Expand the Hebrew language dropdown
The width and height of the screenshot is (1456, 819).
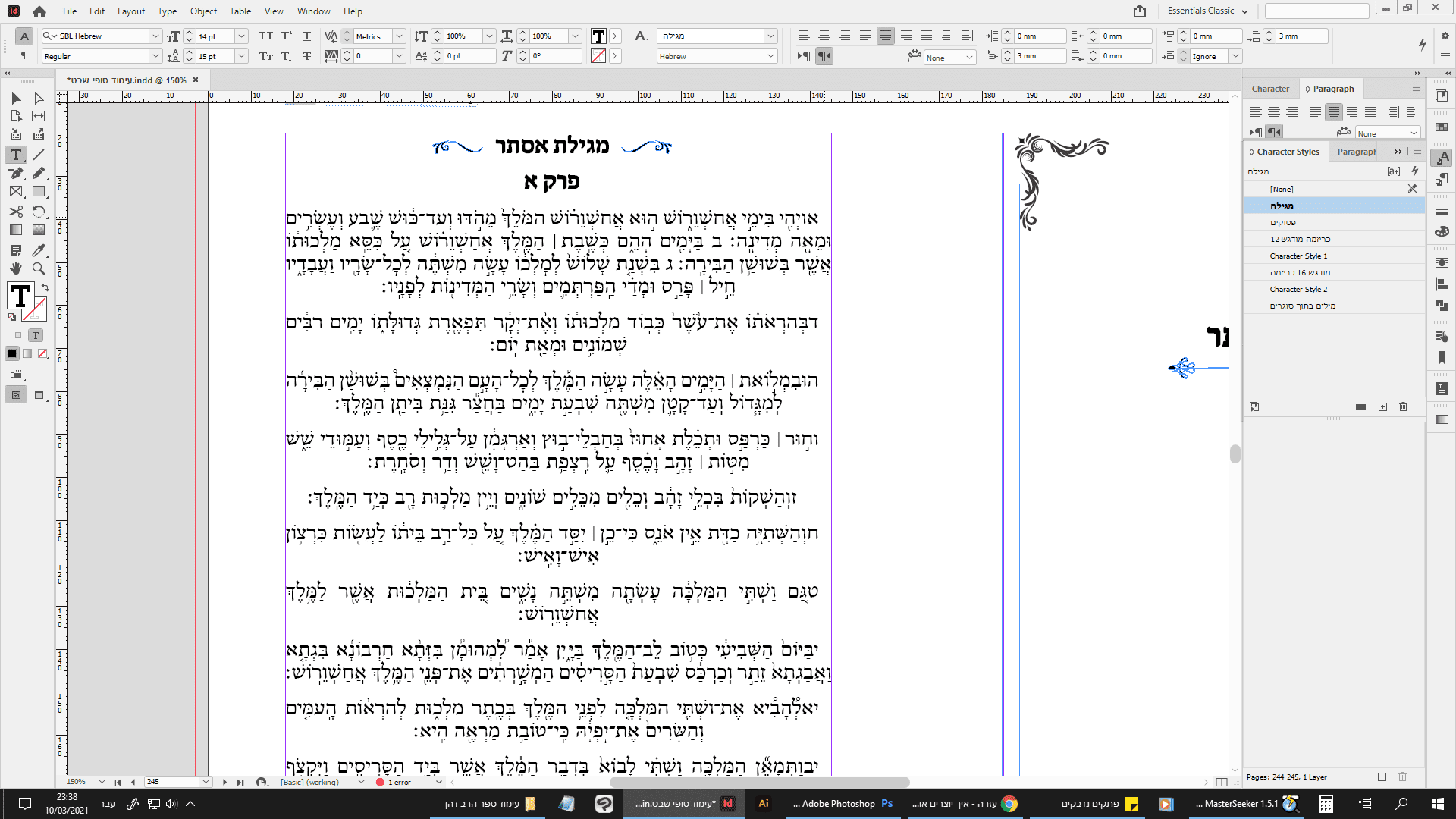[770, 56]
